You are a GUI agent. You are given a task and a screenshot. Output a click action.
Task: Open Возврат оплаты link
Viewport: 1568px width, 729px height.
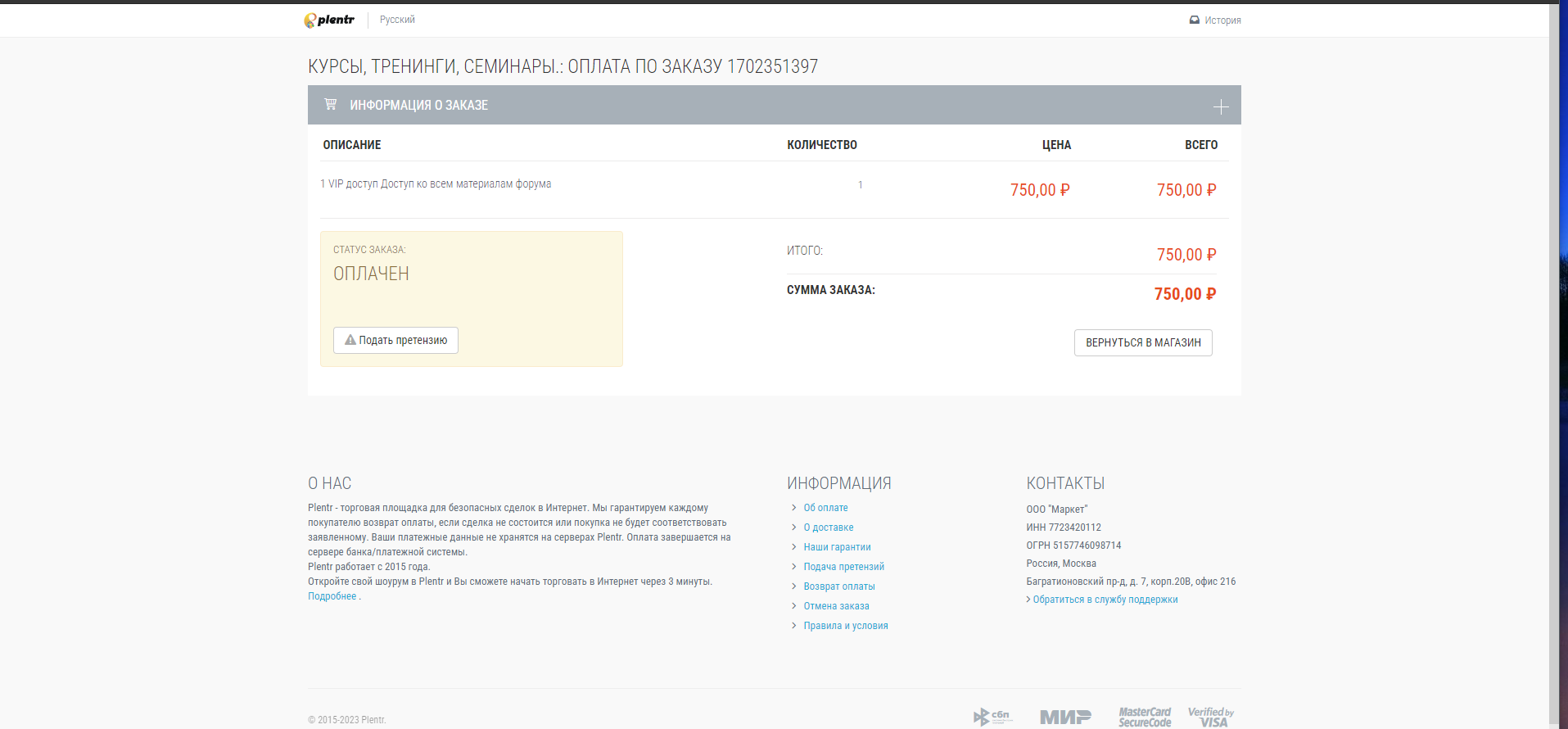pos(839,586)
